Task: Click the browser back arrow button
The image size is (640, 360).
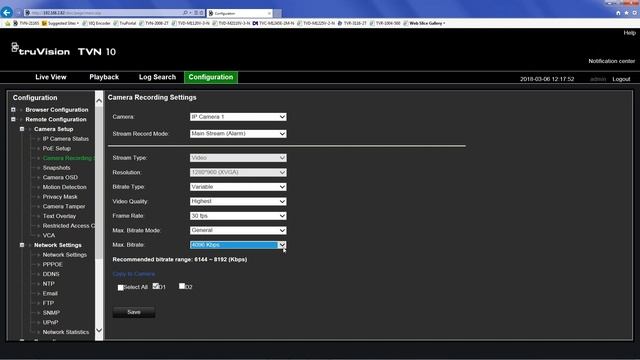Action: click(7, 12)
